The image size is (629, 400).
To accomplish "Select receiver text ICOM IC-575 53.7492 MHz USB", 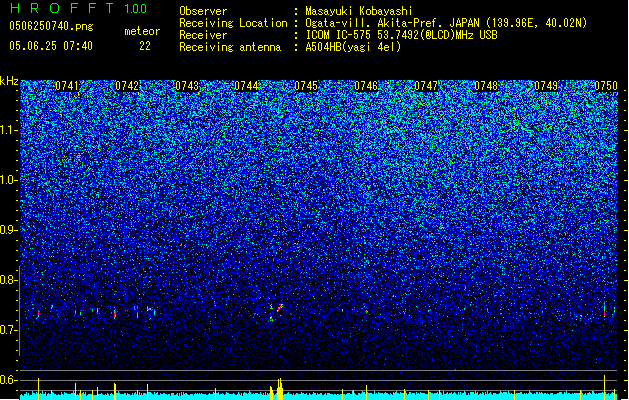I will click(401, 35).
